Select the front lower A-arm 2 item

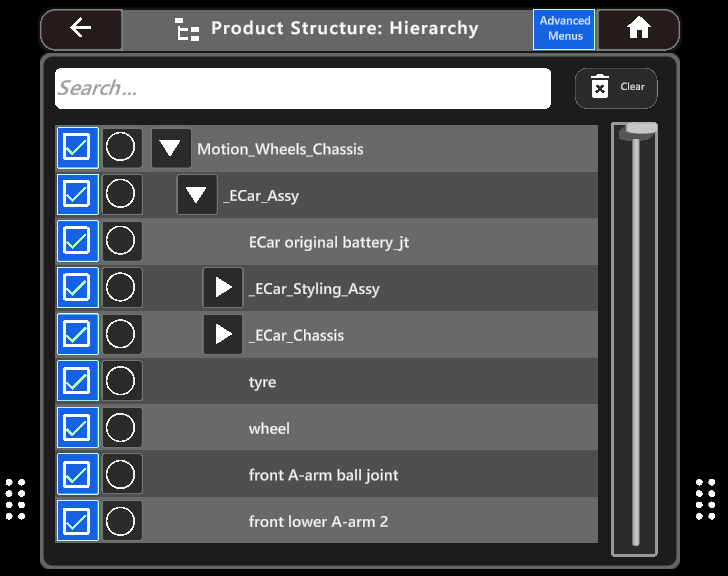click(318, 521)
